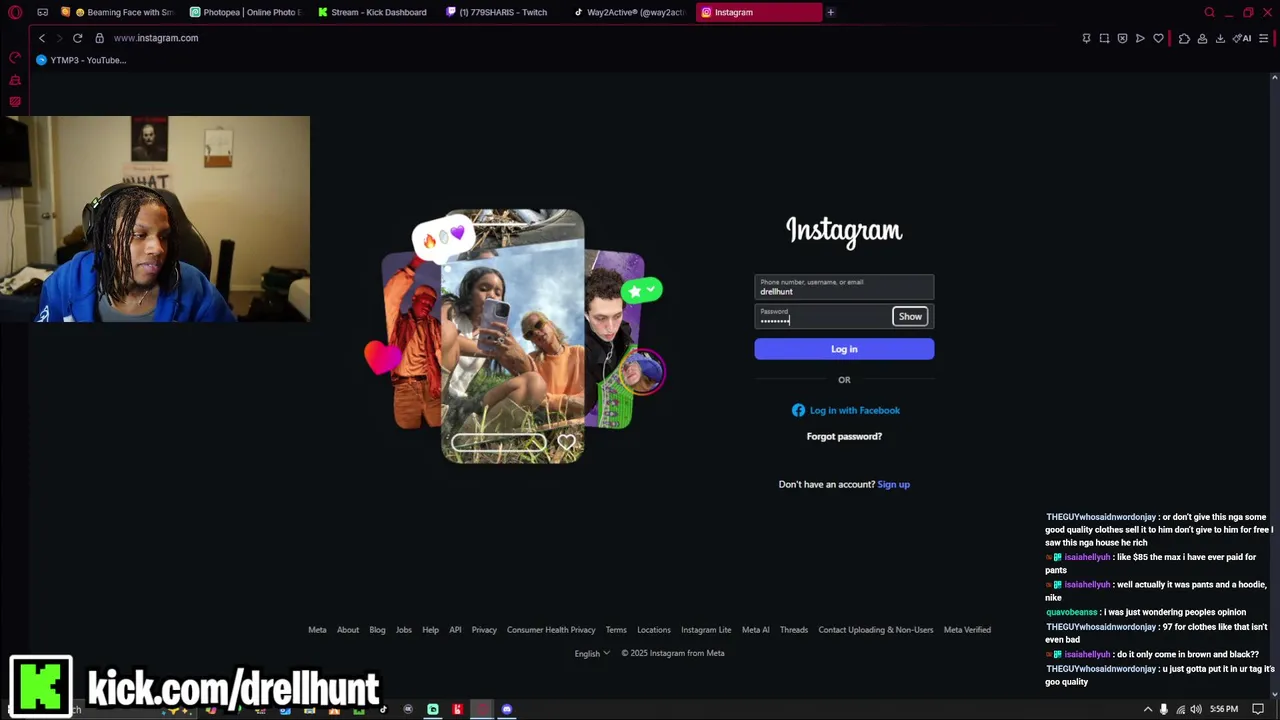Open the About footer link
Image resolution: width=1280 pixels, height=720 pixels.
(x=348, y=630)
